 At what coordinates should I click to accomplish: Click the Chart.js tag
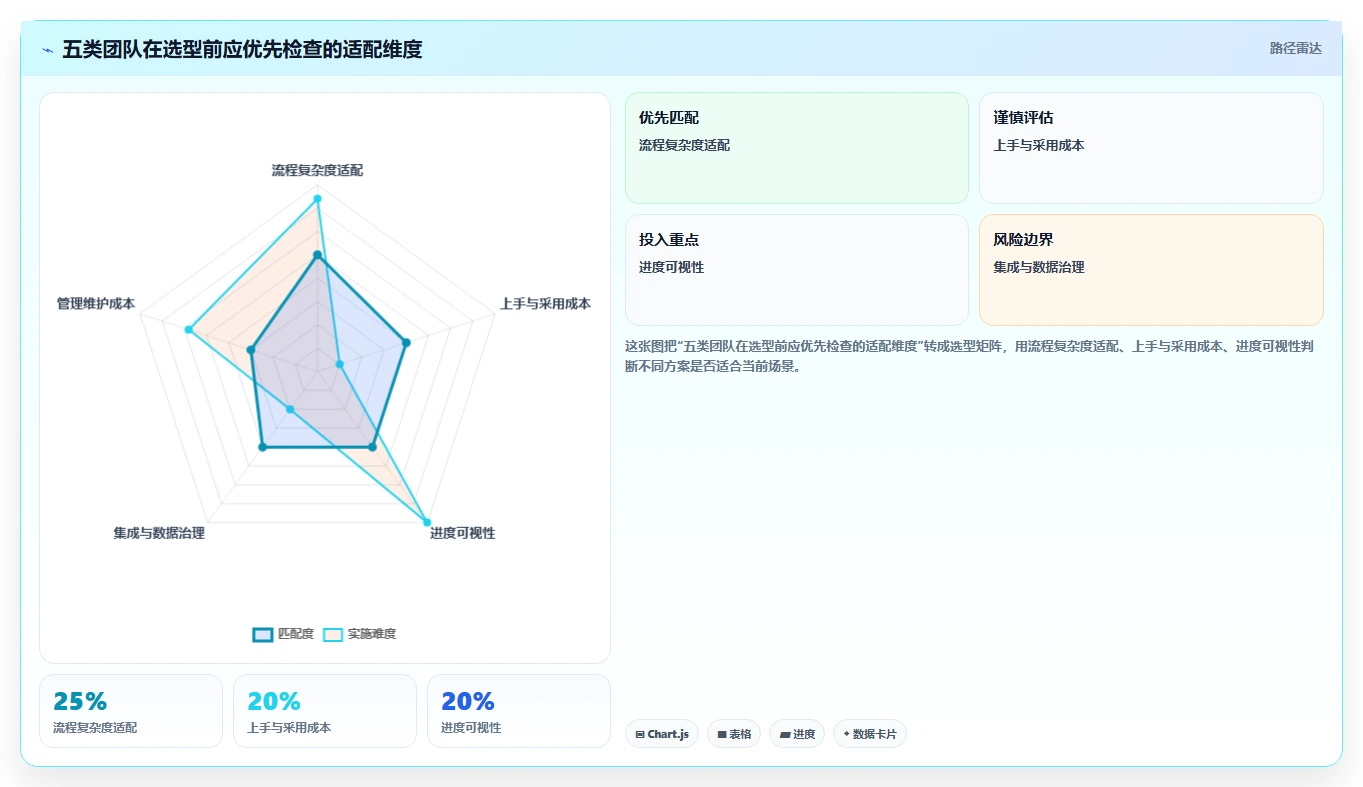pyautogui.click(x=662, y=734)
